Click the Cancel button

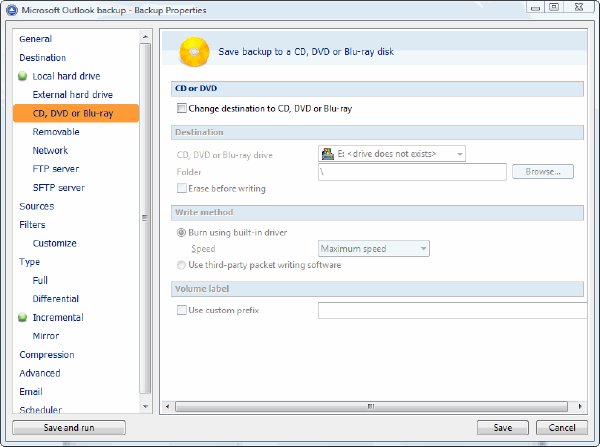click(562, 428)
